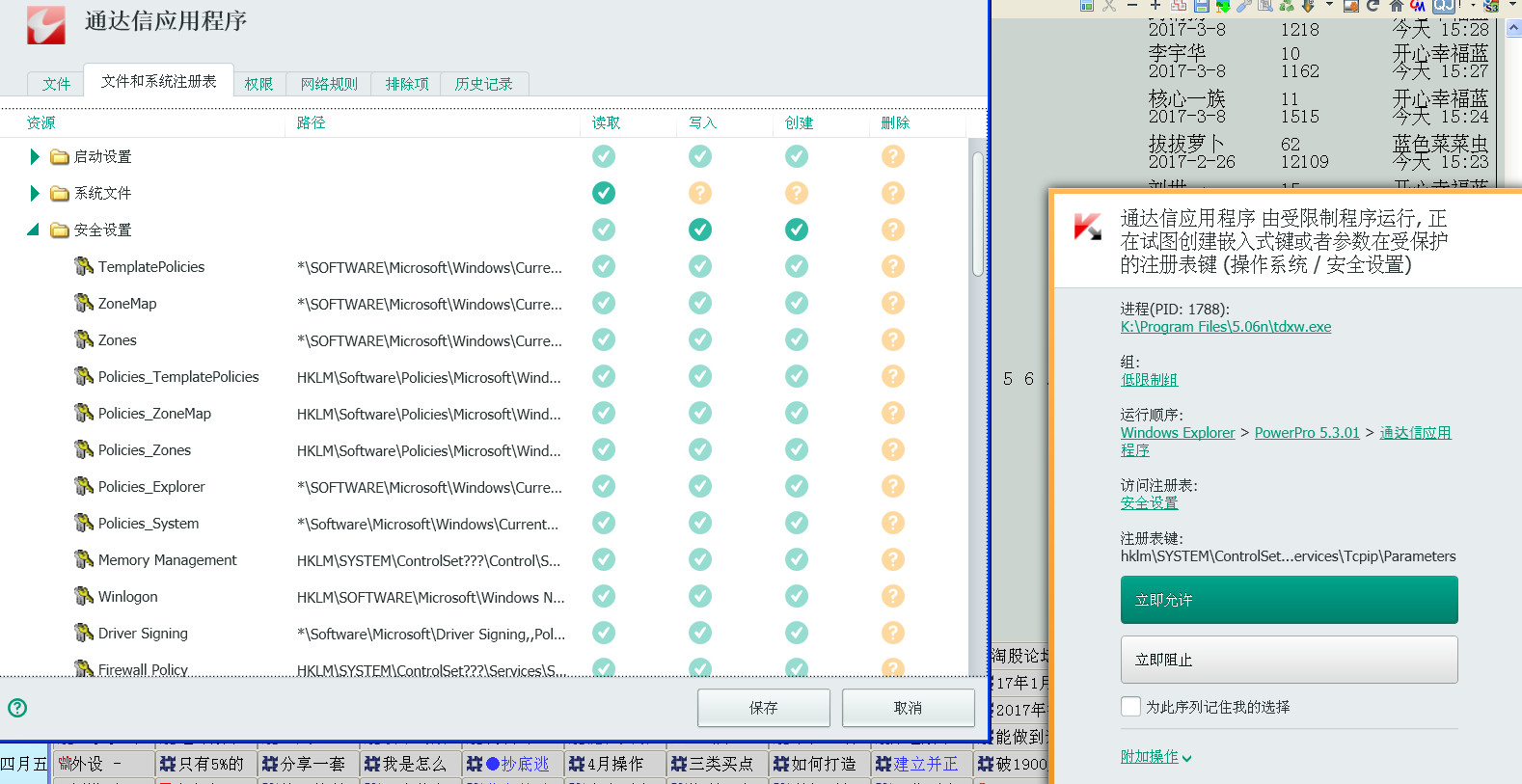1522x784 pixels.
Task: Click the help question mark icon
Action: (17, 708)
